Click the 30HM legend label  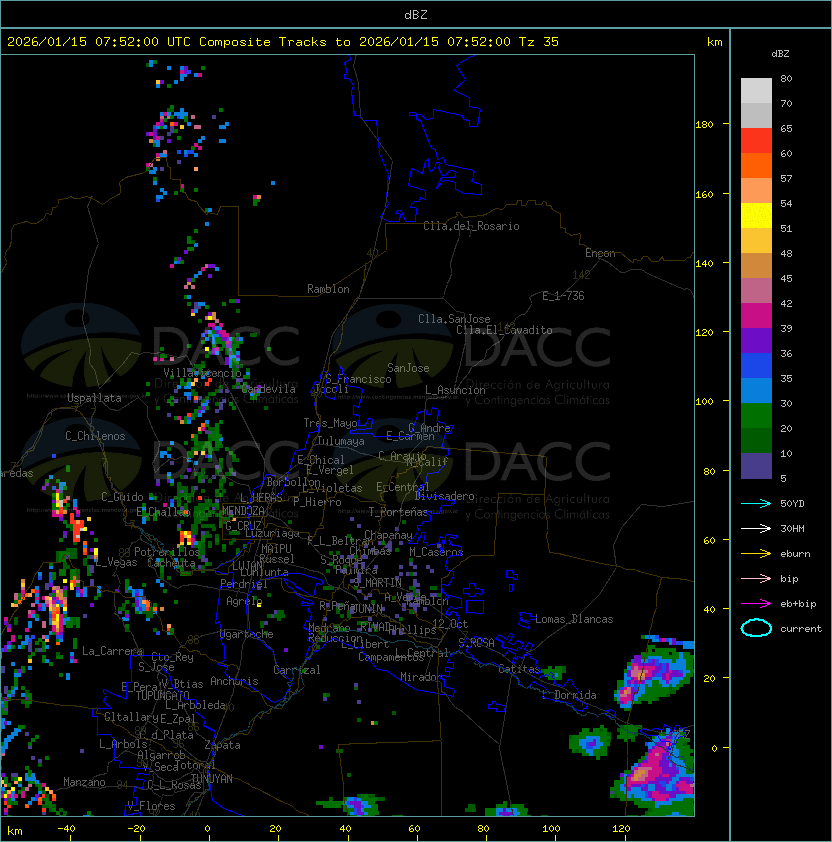(792, 528)
